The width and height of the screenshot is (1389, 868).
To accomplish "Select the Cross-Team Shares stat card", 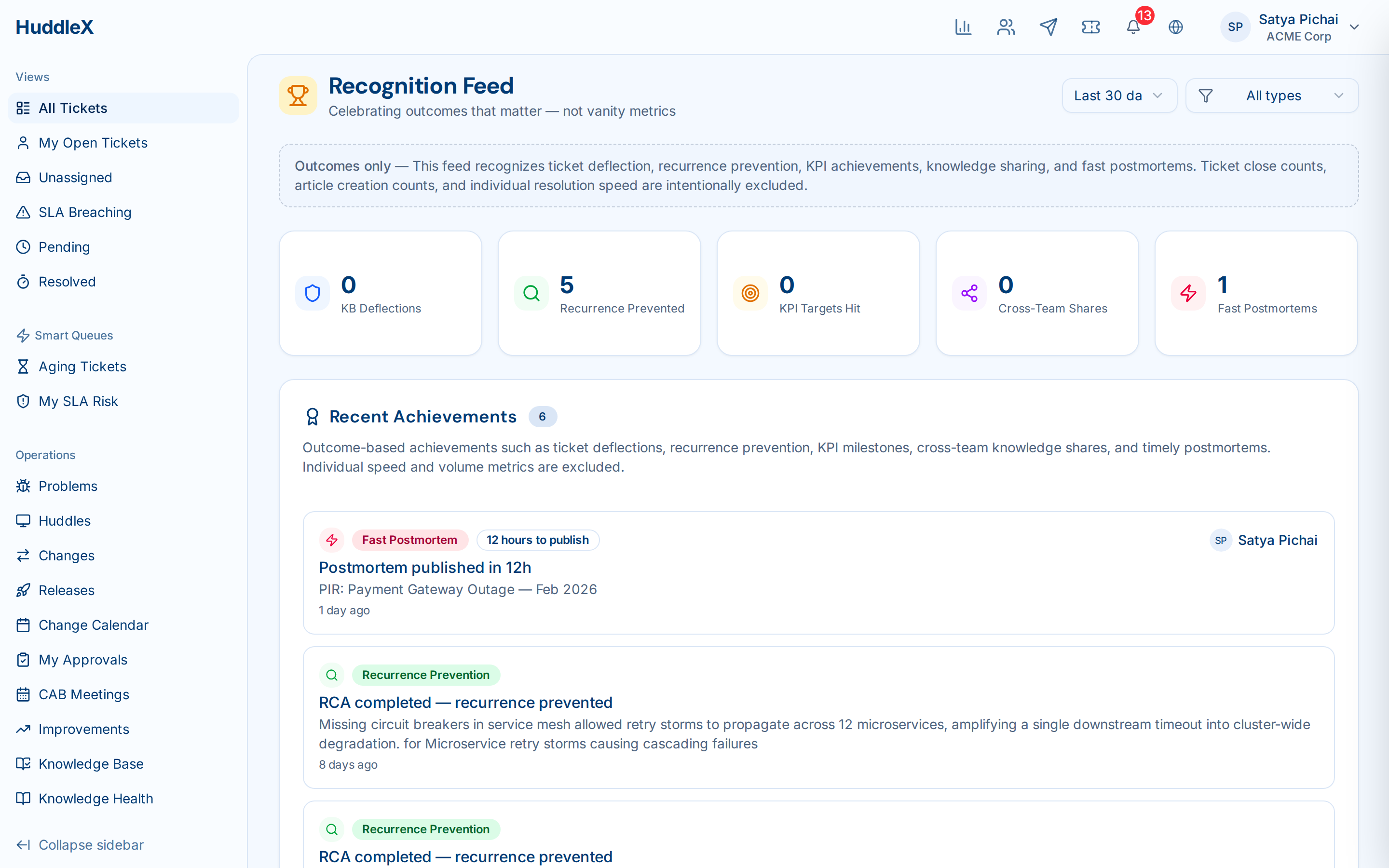I will (x=1037, y=293).
